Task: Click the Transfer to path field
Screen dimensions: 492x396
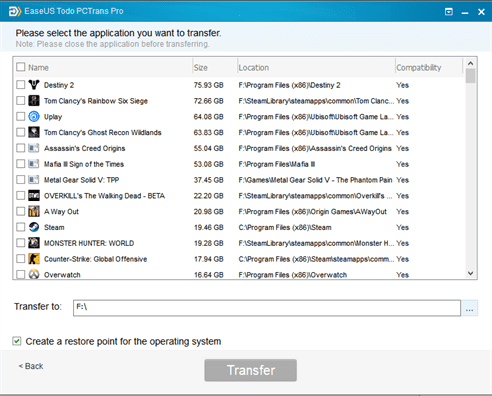Action: click(267, 308)
